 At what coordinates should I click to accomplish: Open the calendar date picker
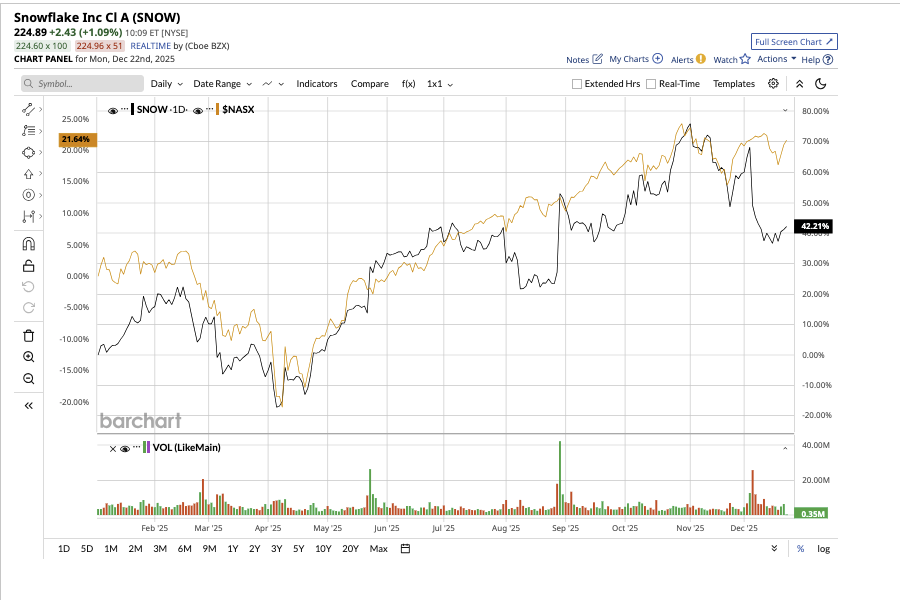403,548
